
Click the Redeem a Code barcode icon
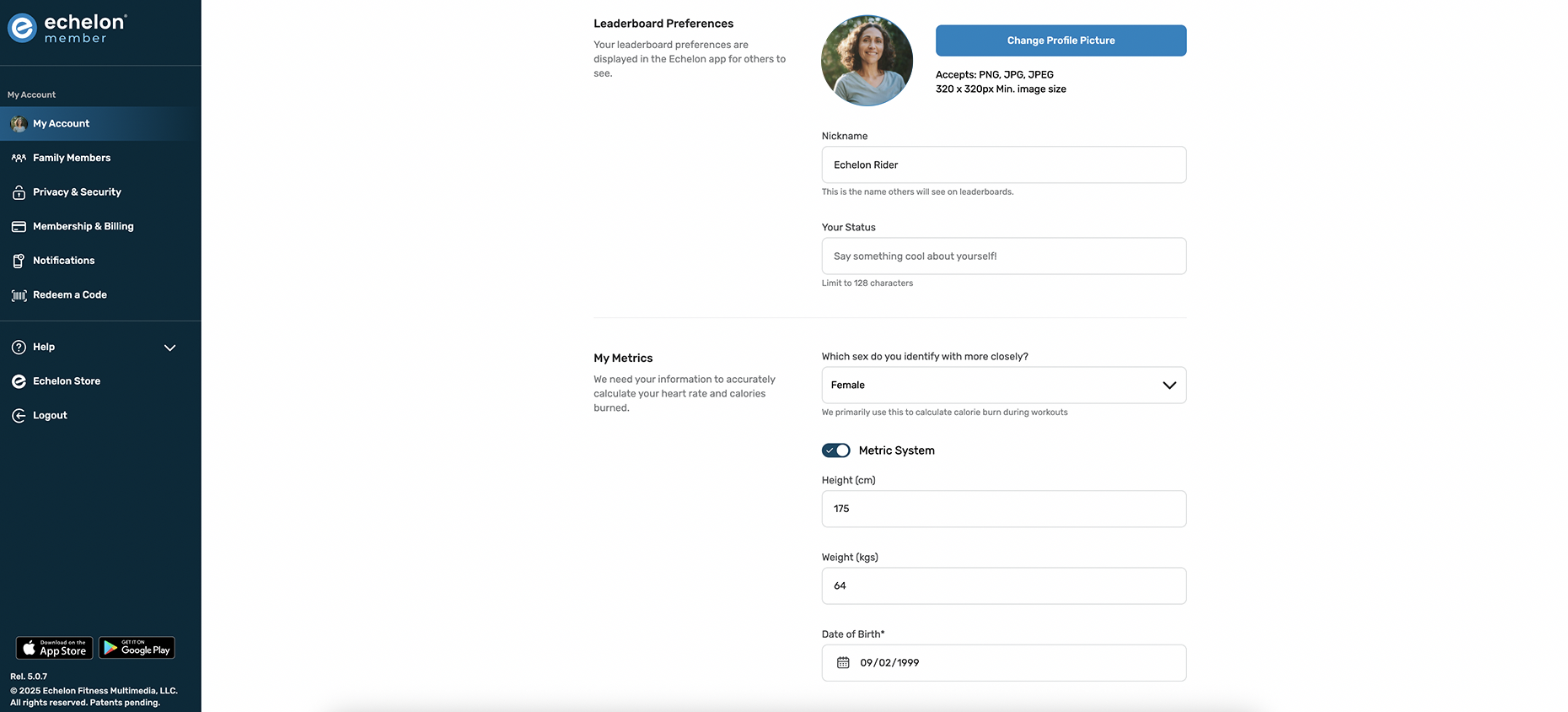point(19,295)
